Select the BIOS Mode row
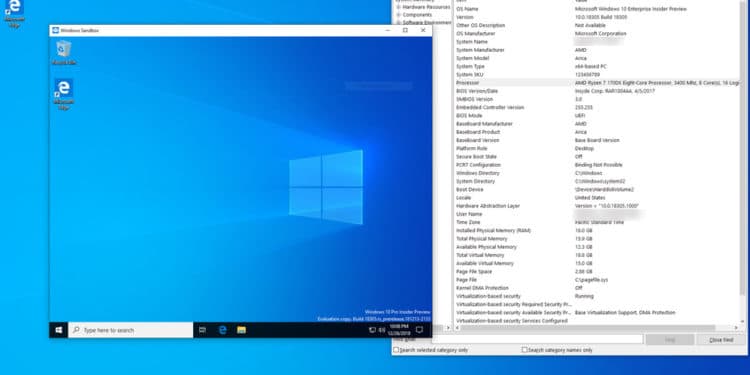Viewport: 750px width, 375px height. pyautogui.click(x=597, y=115)
